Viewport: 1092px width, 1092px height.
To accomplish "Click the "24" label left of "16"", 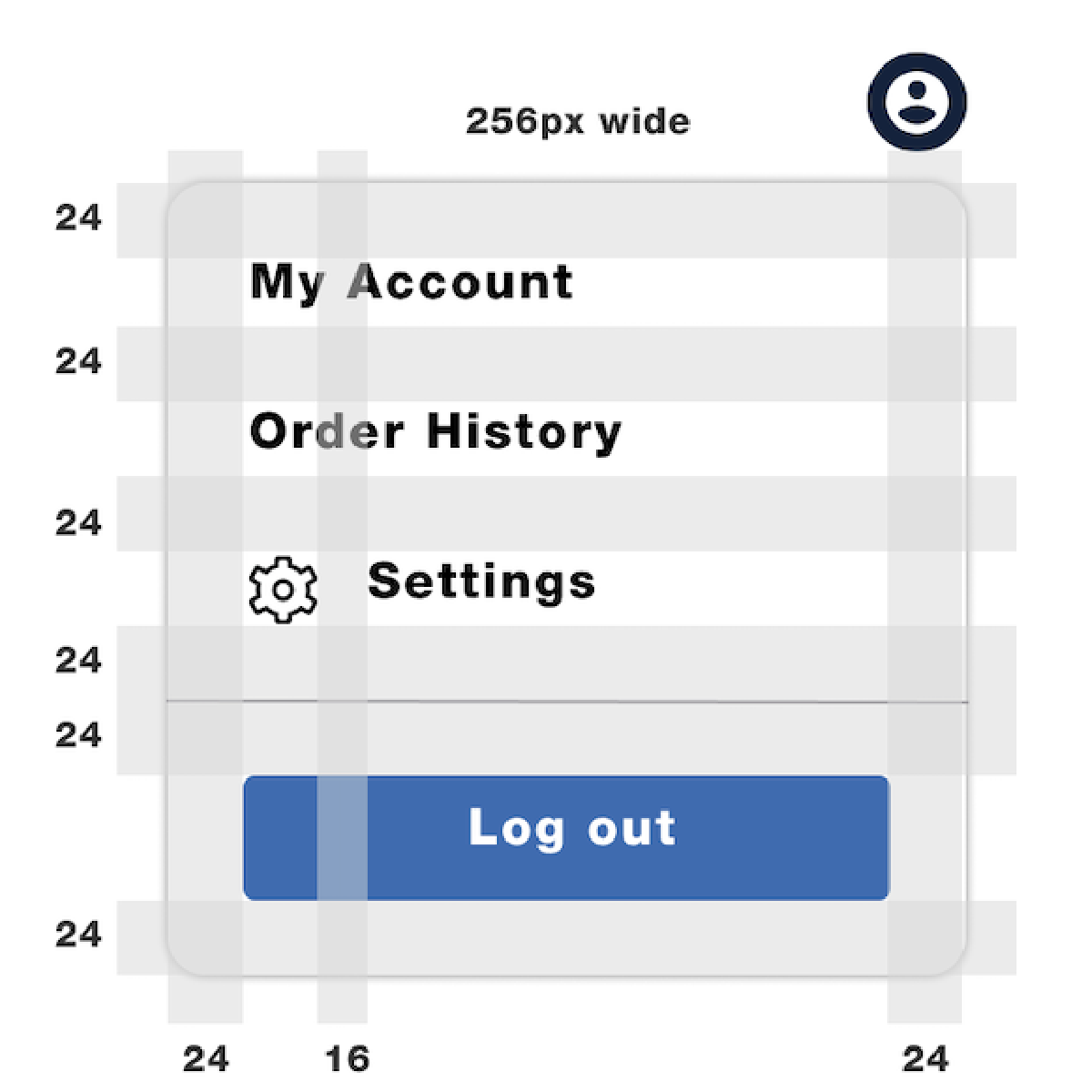I will (x=206, y=1059).
